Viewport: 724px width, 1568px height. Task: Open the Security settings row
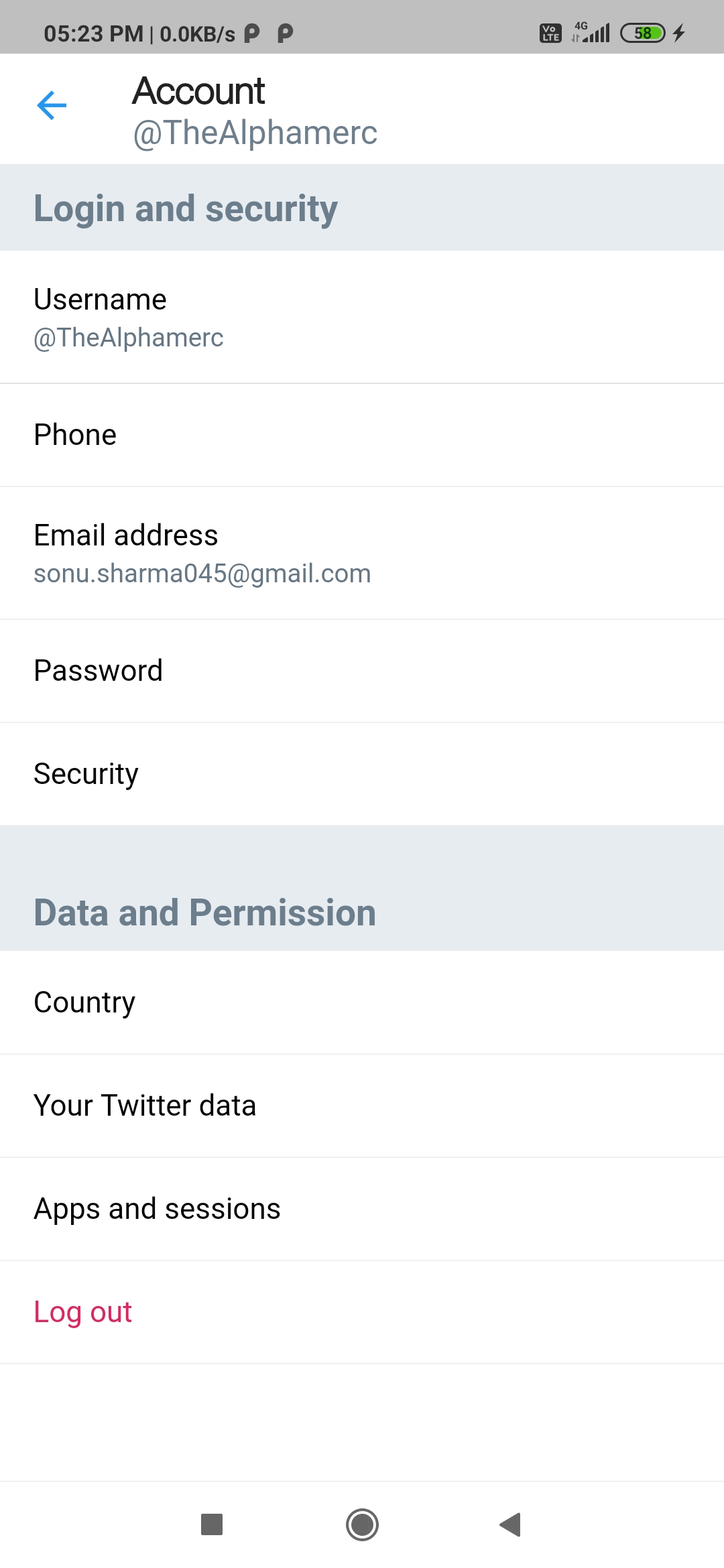click(362, 774)
